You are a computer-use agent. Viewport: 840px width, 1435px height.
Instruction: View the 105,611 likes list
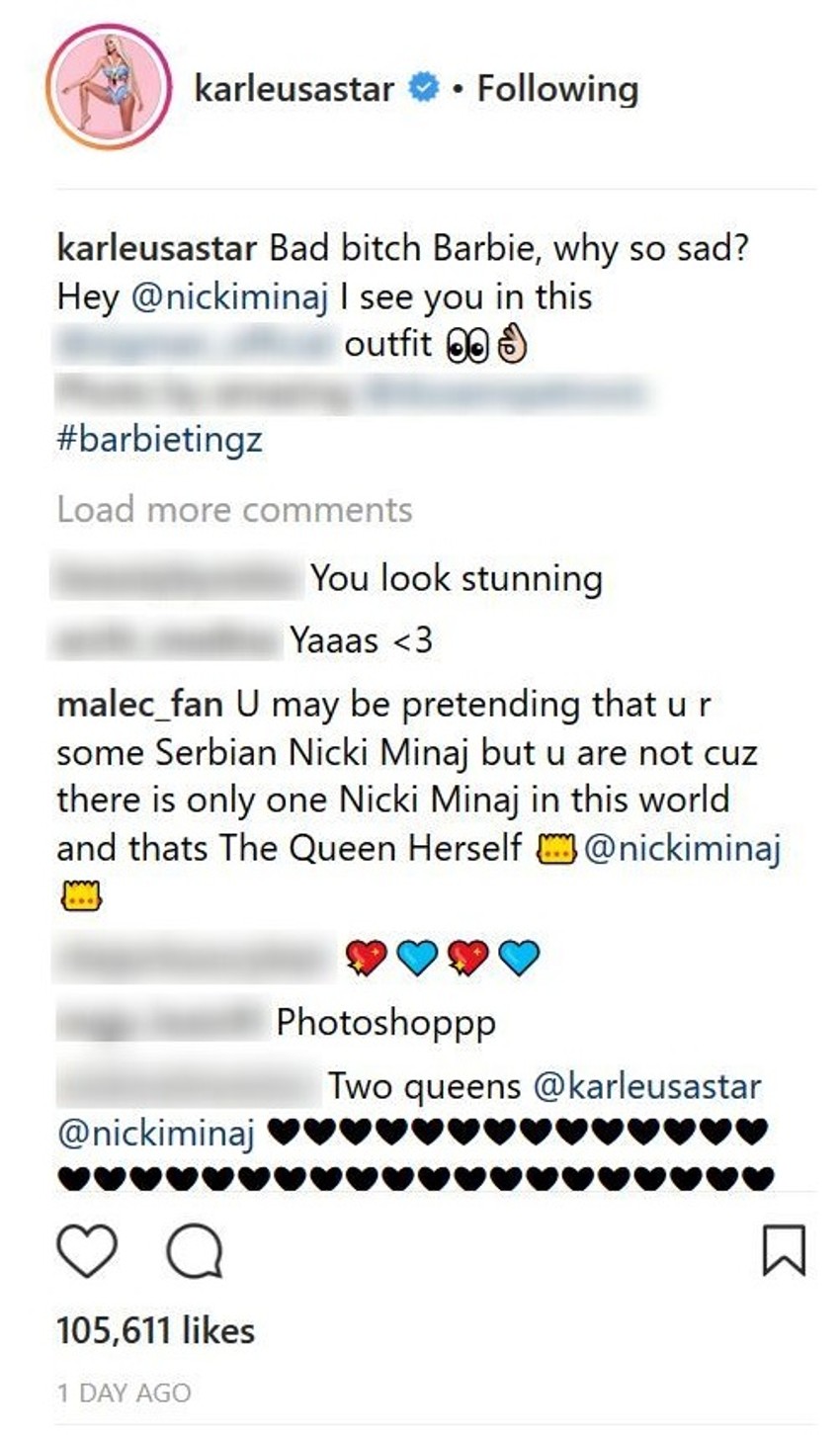[156, 1331]
